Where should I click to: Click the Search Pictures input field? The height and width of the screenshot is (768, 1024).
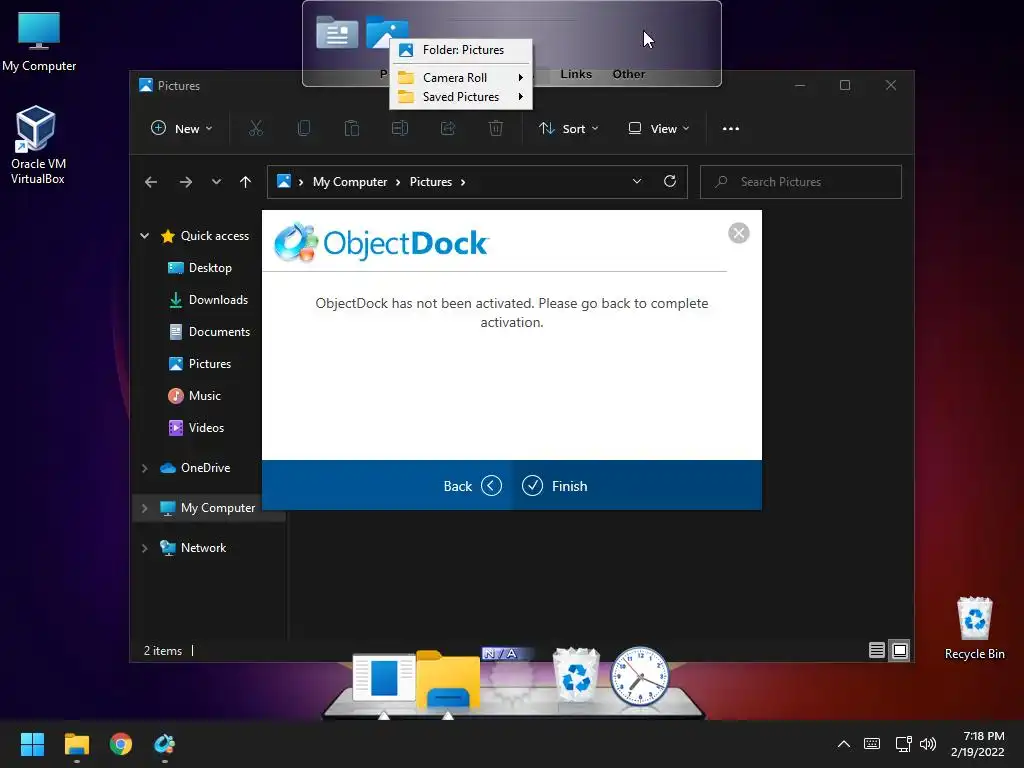[x=801, y=182]
